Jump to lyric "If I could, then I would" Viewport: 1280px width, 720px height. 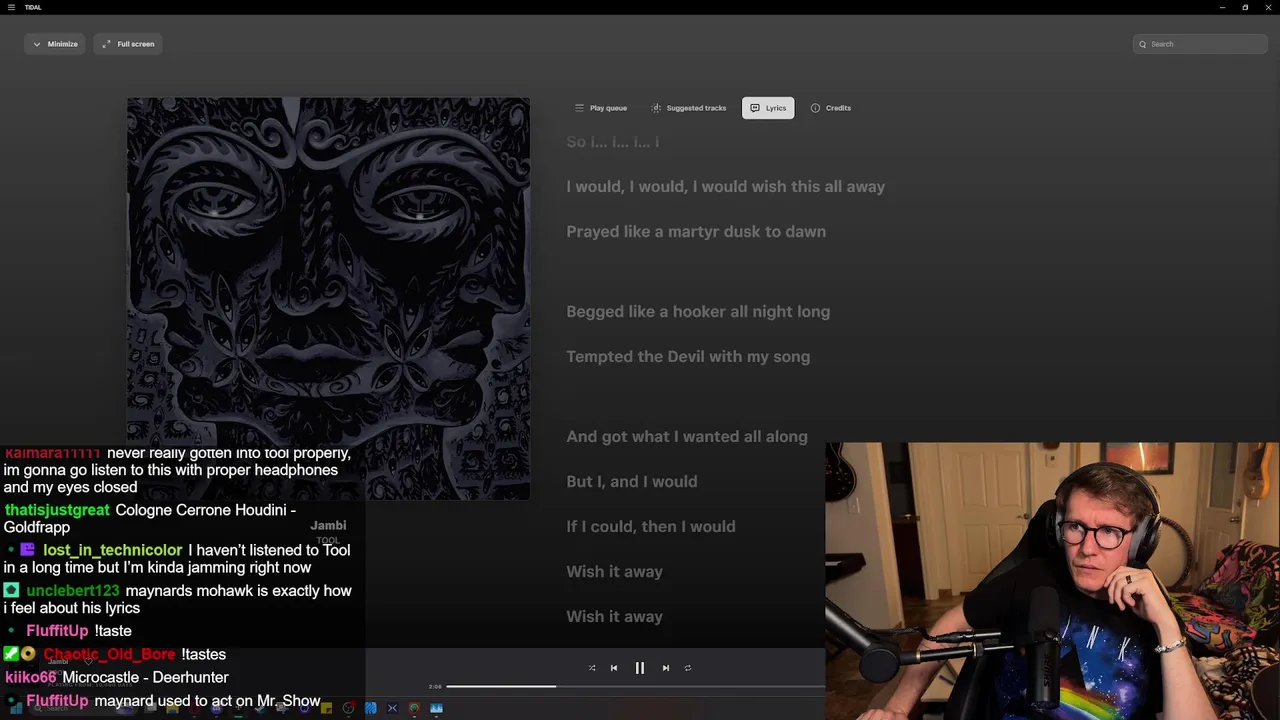pyautogui.click(x=651, y=526)
